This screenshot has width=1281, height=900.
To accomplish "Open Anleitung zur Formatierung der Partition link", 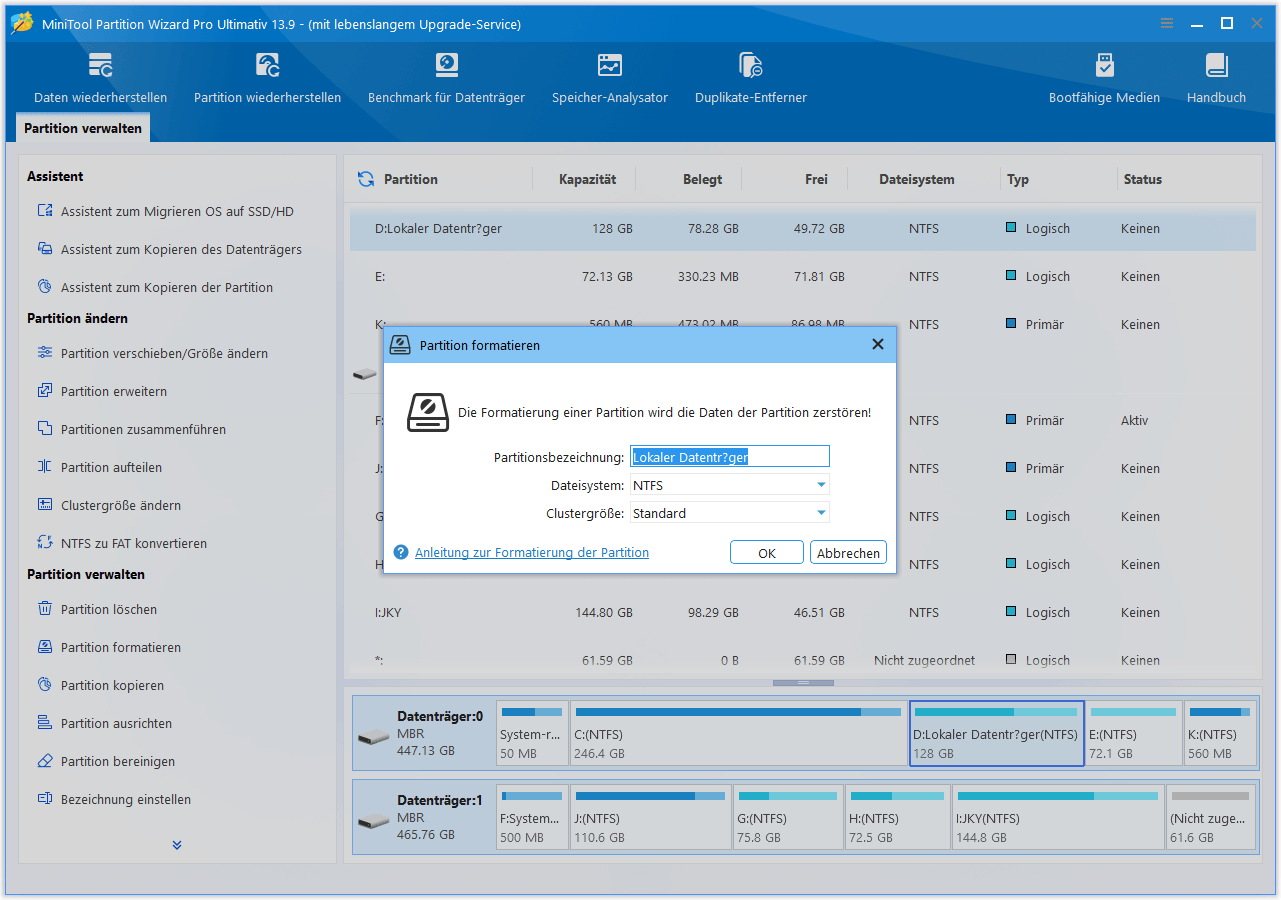I will point(532,553).
